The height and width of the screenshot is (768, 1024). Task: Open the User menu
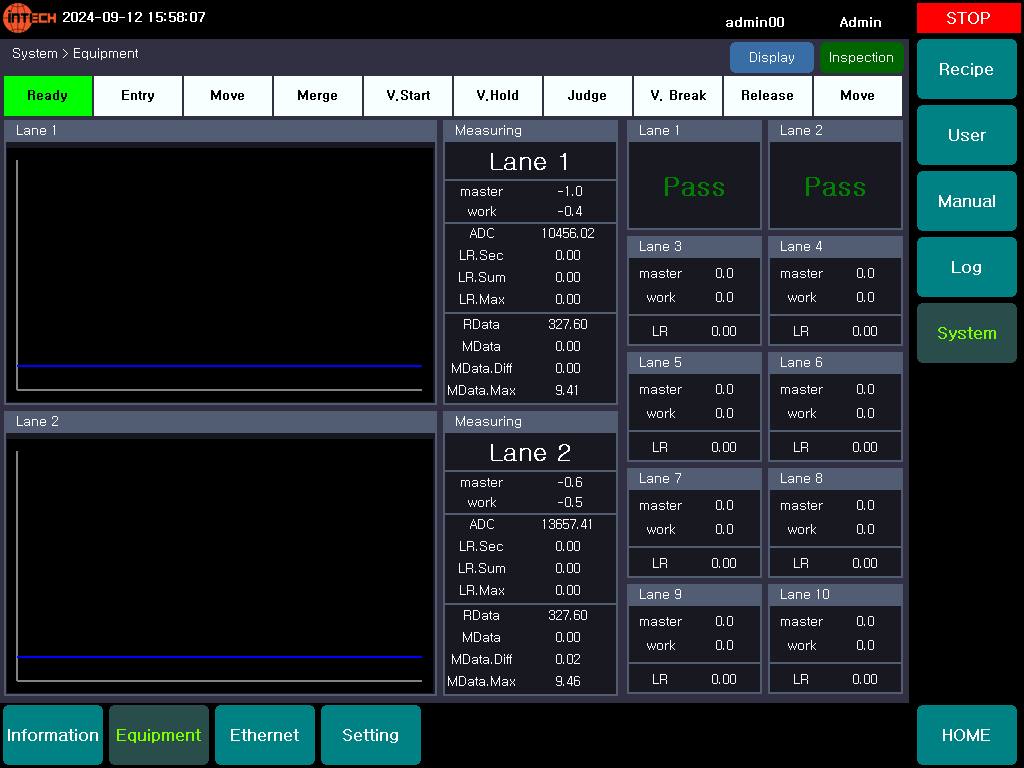[x=967, y=135]
